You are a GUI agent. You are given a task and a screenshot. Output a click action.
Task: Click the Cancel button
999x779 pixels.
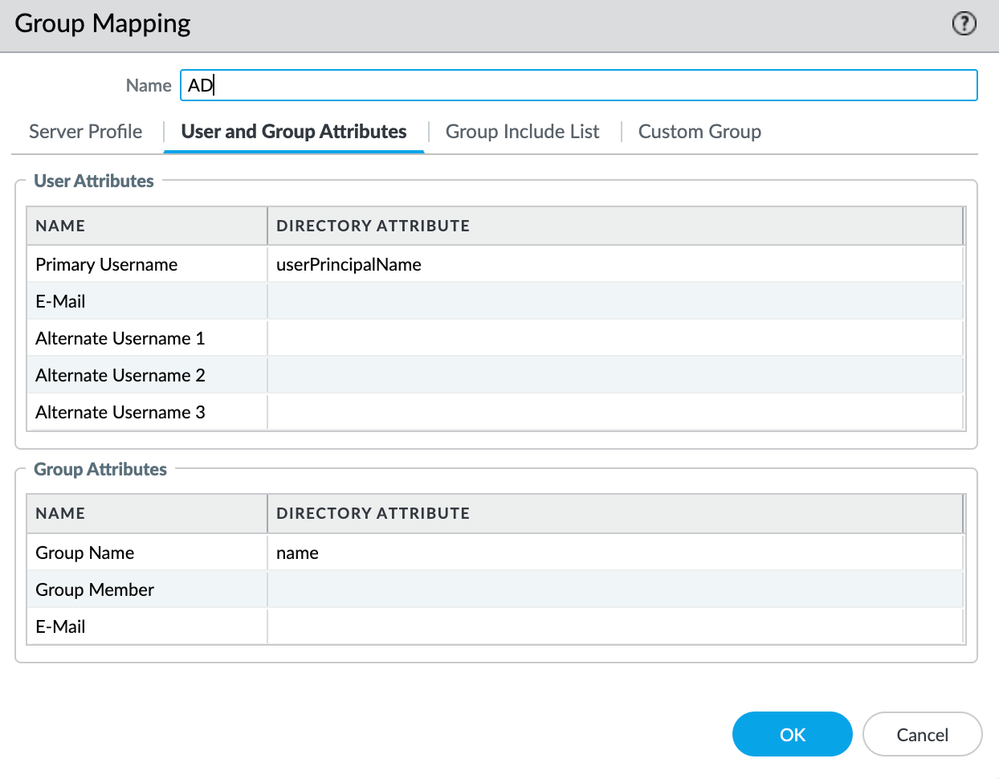click(921, 735)
